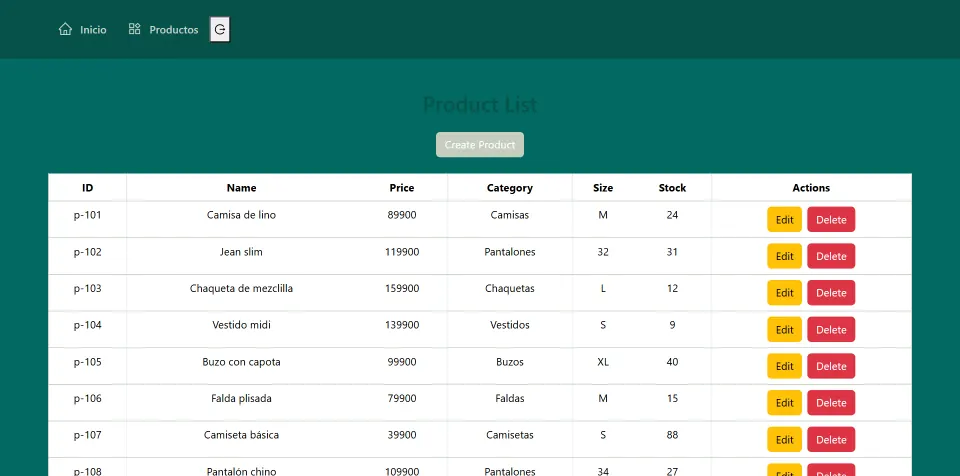Image resolution: width=960 pixels, height=476 pixels.
Task: Click the price 89900 cell
Action: [x=402, y=219]
